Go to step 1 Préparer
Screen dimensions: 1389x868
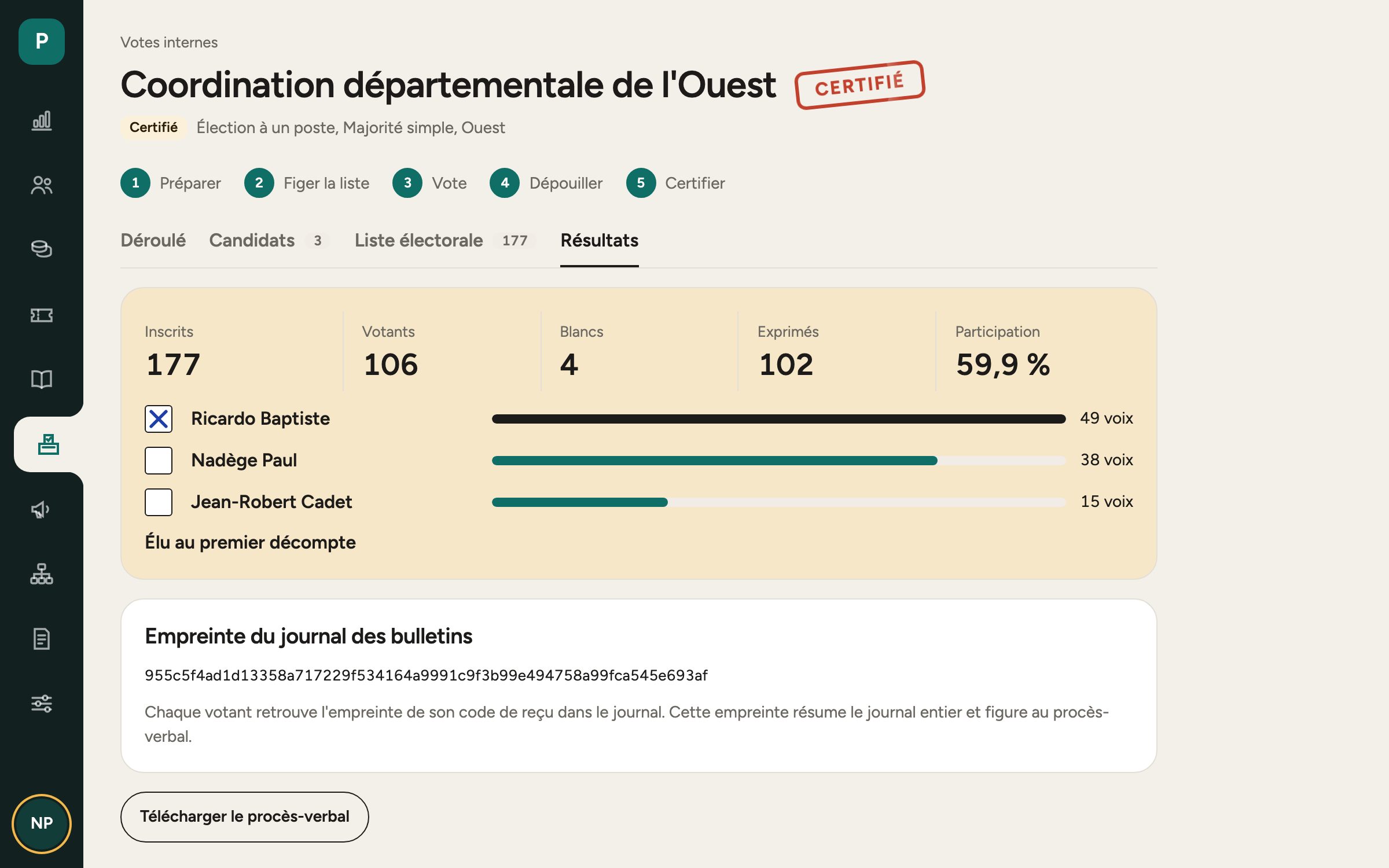point(171,183)
